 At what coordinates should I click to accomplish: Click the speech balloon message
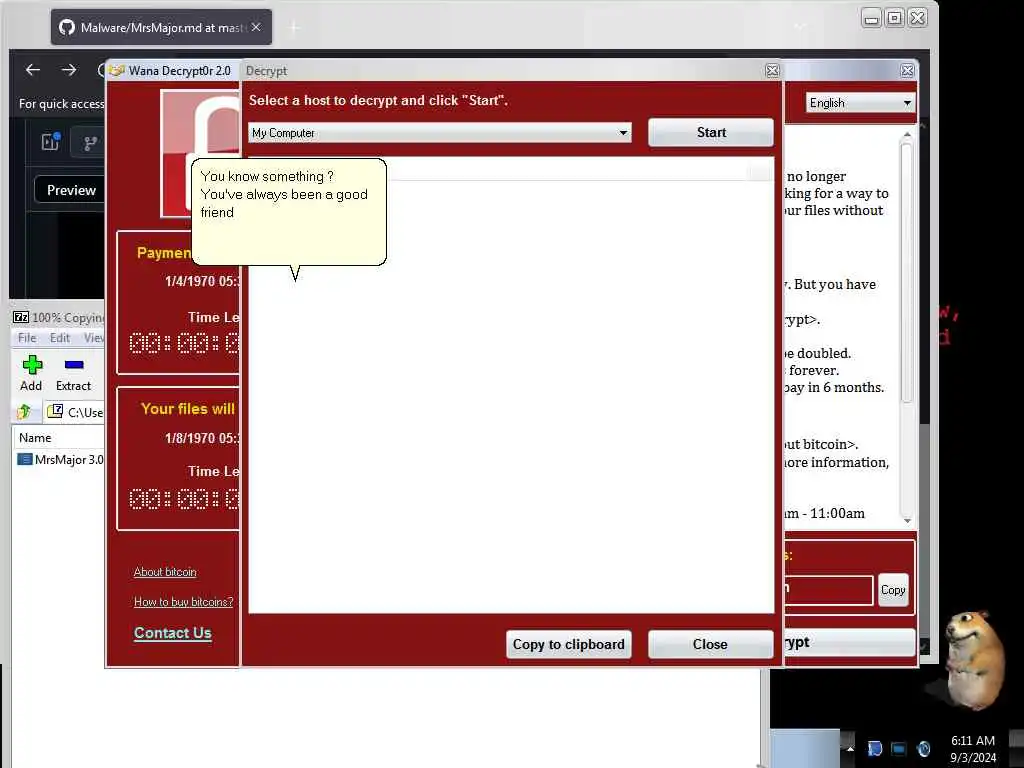tap(289, 212)
